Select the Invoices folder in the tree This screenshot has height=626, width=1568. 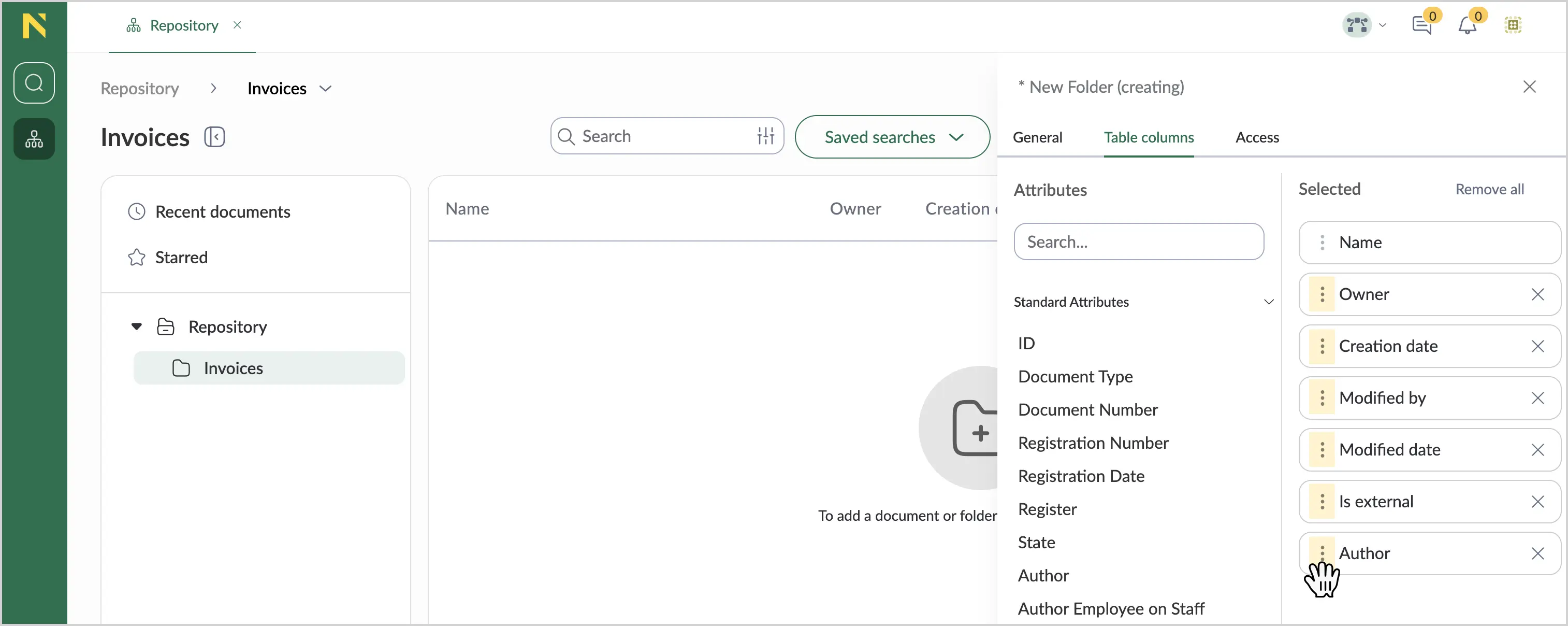269,368
